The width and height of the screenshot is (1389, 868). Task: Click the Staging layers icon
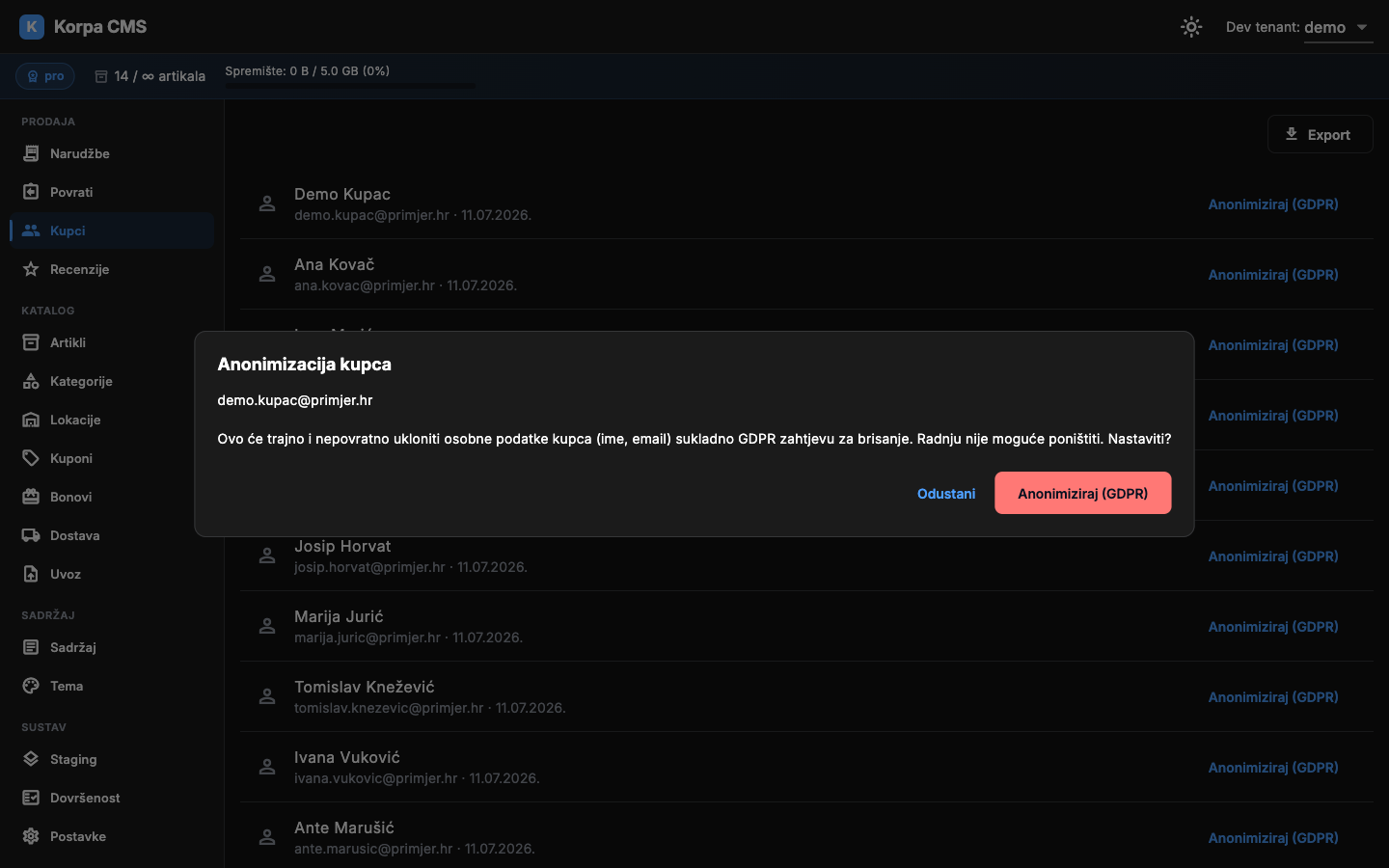[31, 759]
